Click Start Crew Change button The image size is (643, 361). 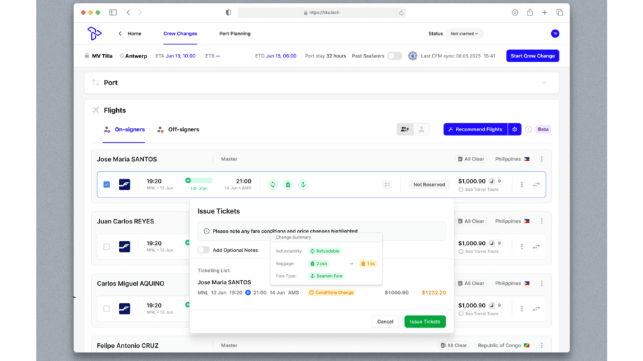click(532, 56)
